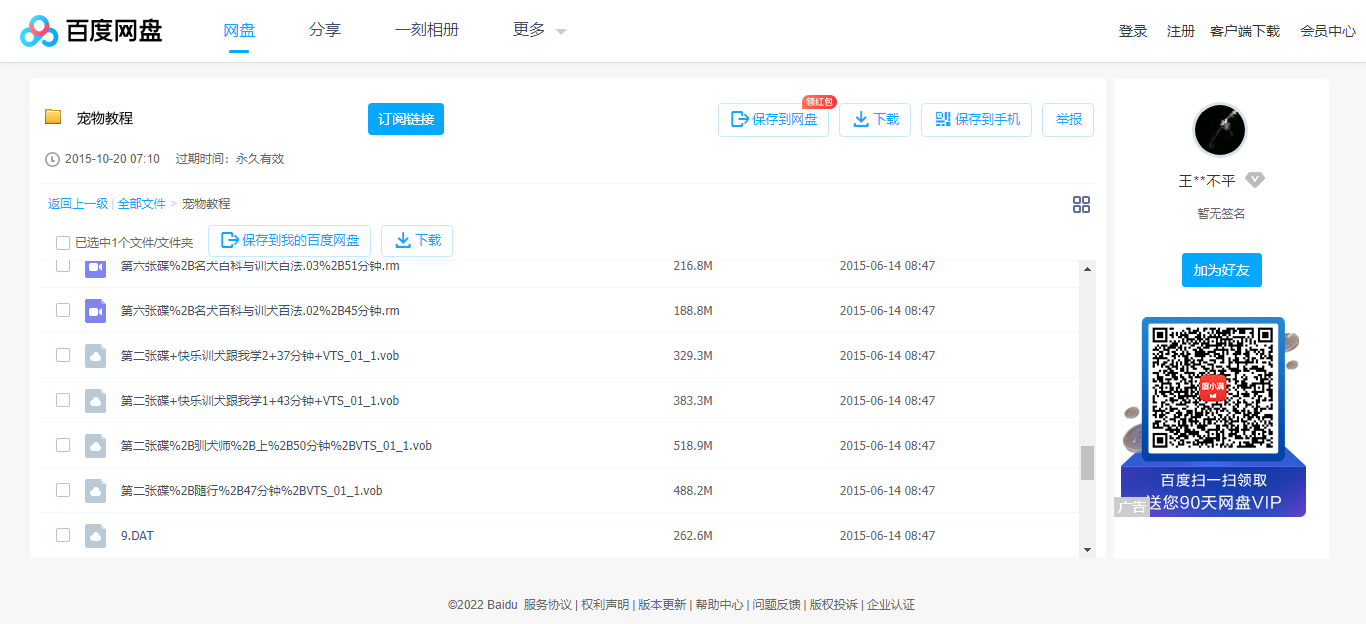Screen dimensions: 1366x624
Task: Click the QR code to get 90-day VIP
Action: 1211,388
